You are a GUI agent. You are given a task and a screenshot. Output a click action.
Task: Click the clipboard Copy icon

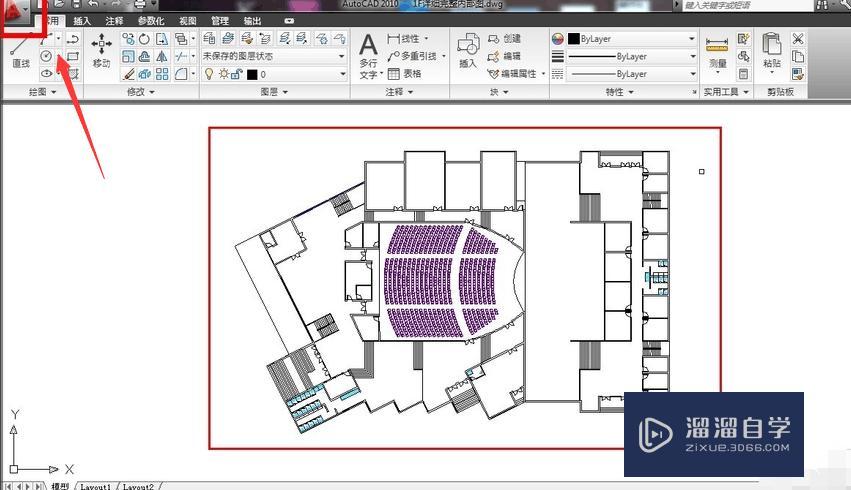click(x=797, y=56)
